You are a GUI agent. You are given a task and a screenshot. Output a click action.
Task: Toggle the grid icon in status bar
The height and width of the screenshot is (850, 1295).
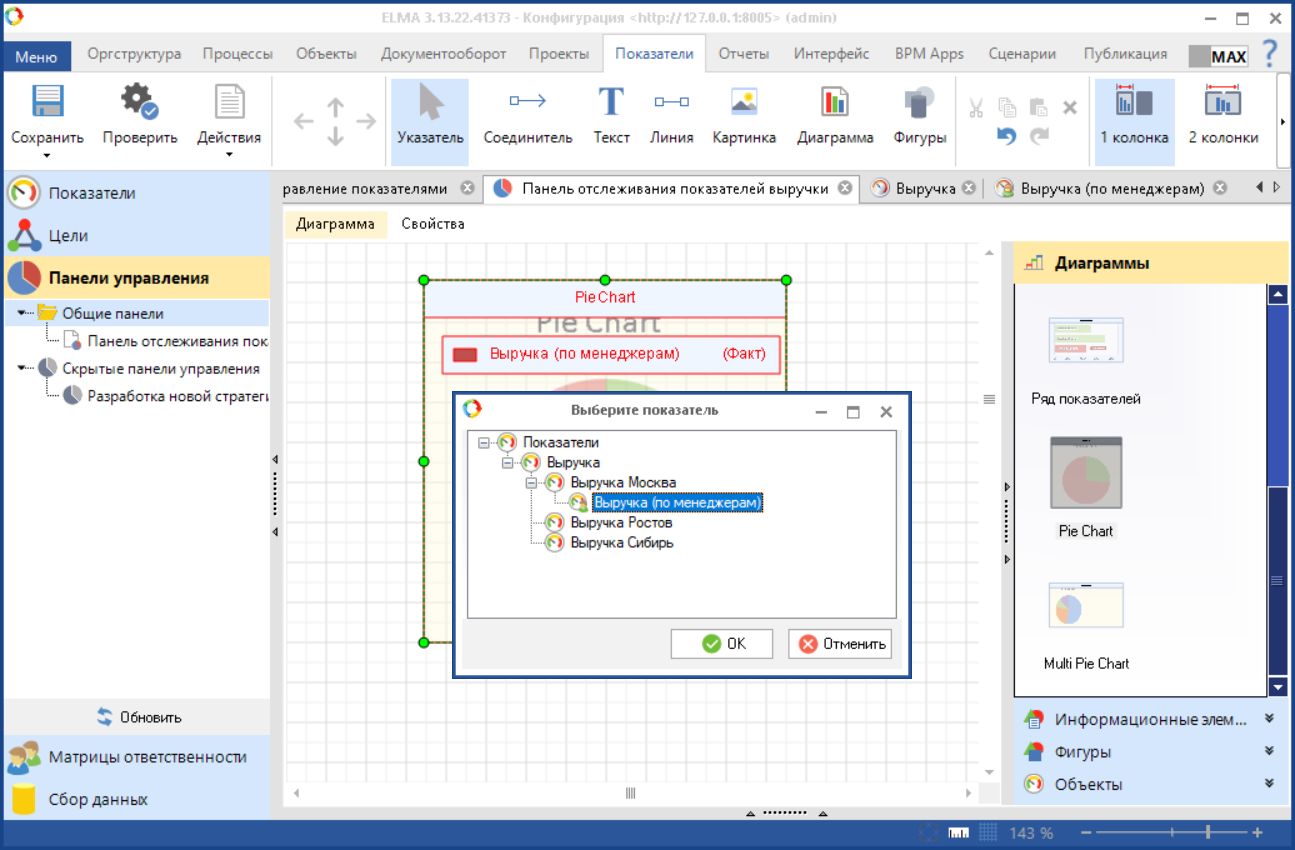point(987,832)
